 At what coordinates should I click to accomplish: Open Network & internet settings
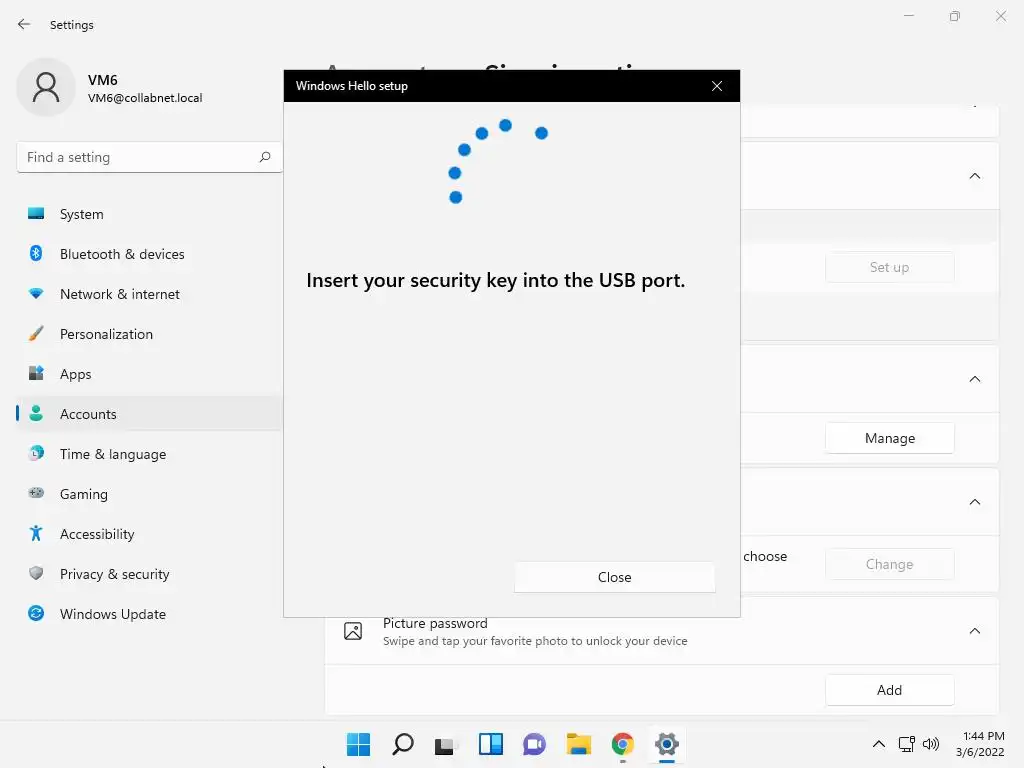point(150,294)
